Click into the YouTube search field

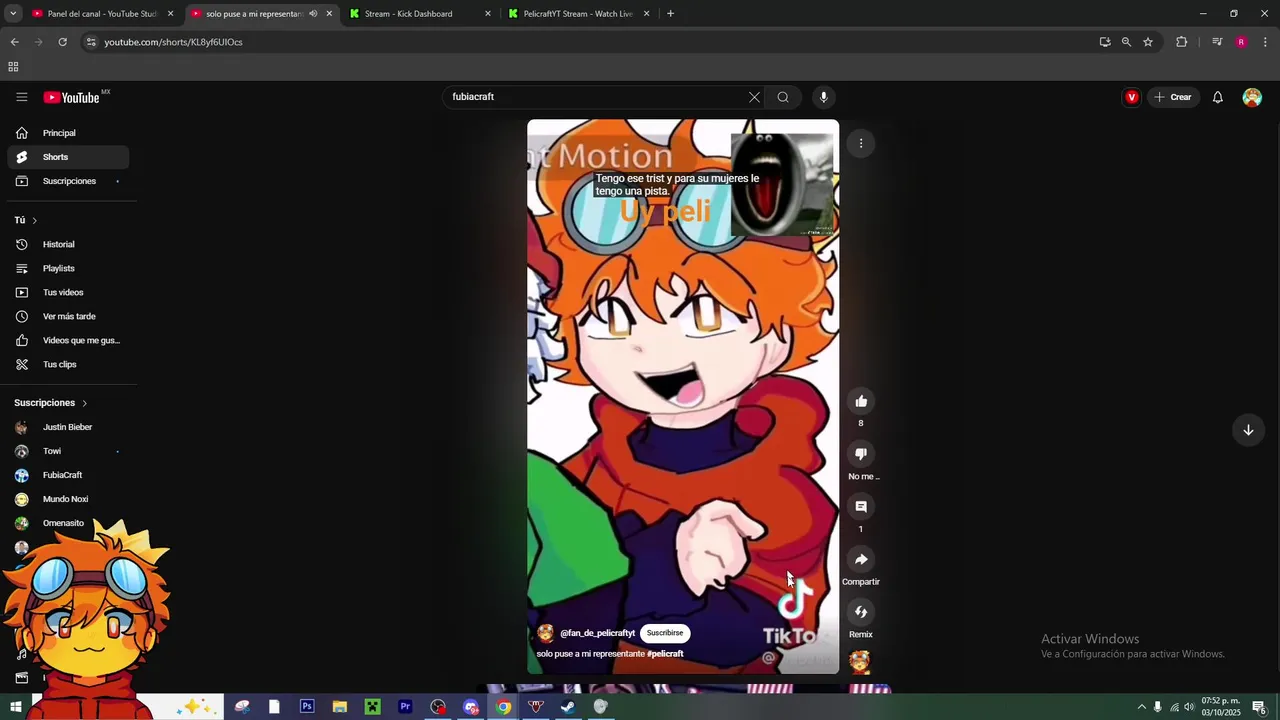point(595,97)
